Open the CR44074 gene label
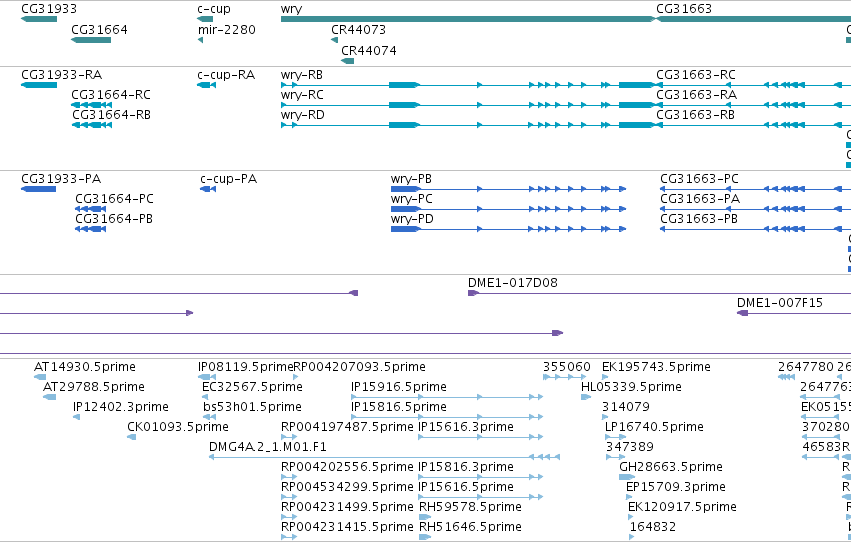Image resolution: width=851 pixels, height=542 pixels. pos(369,51)
